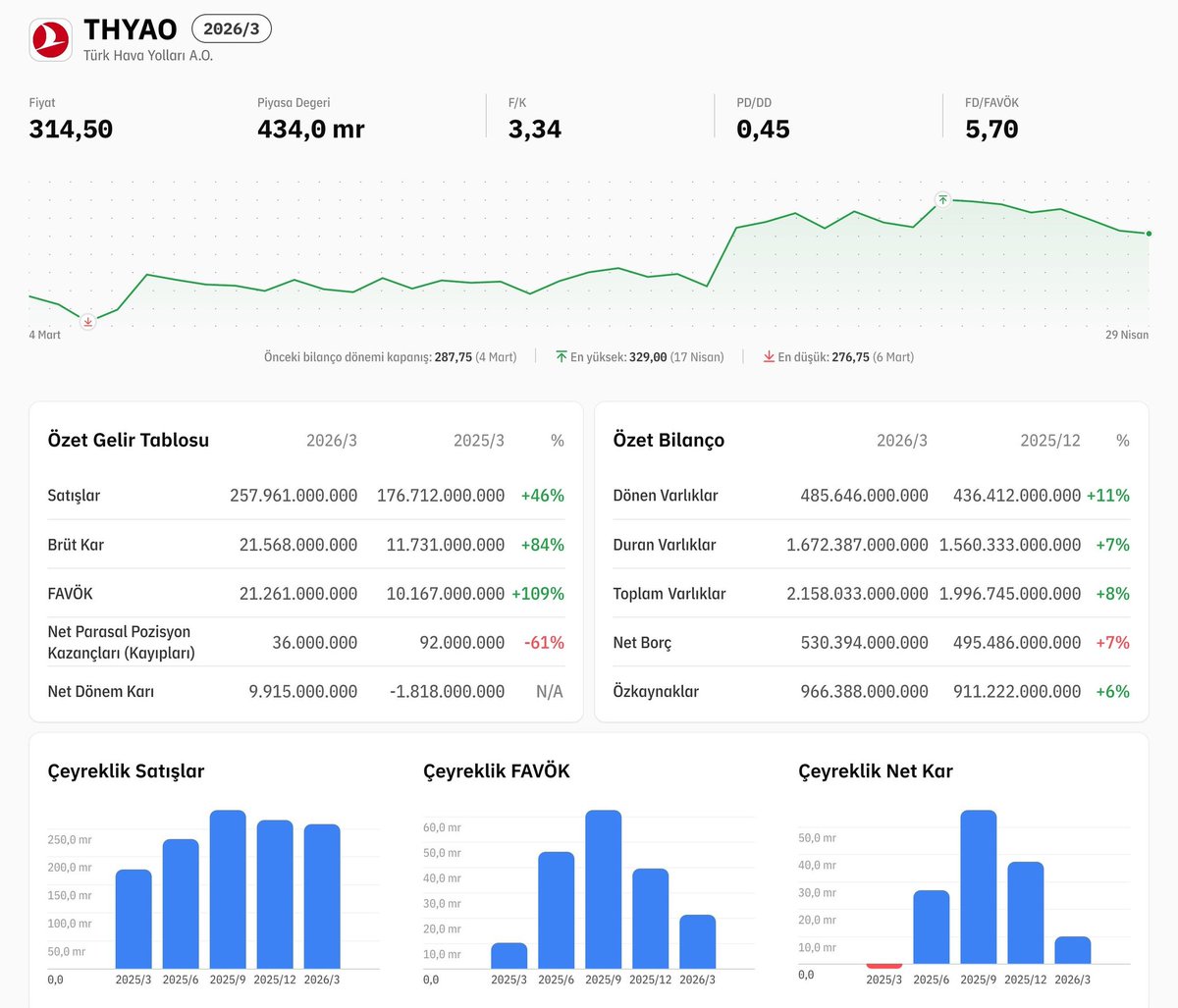Click the Dönen Varlıklar change +11%

point(1108,496)
